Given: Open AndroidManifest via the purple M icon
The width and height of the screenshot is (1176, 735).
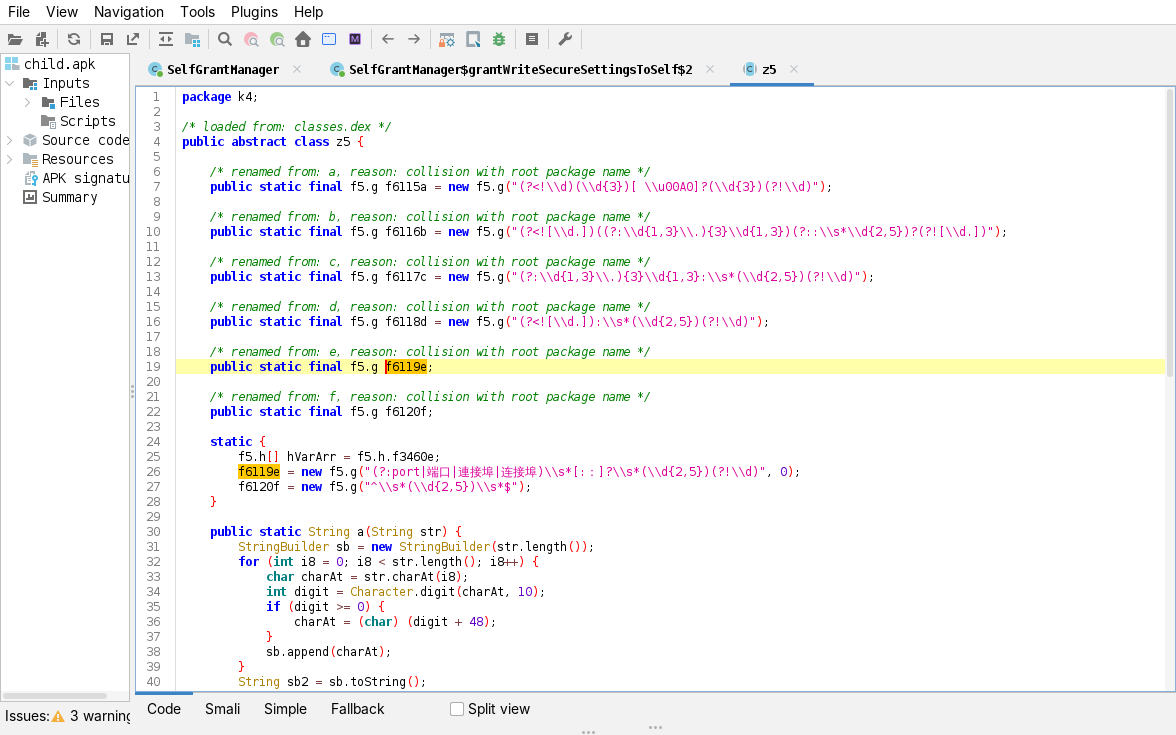Looking at the screenshot, I should (355, 39).
